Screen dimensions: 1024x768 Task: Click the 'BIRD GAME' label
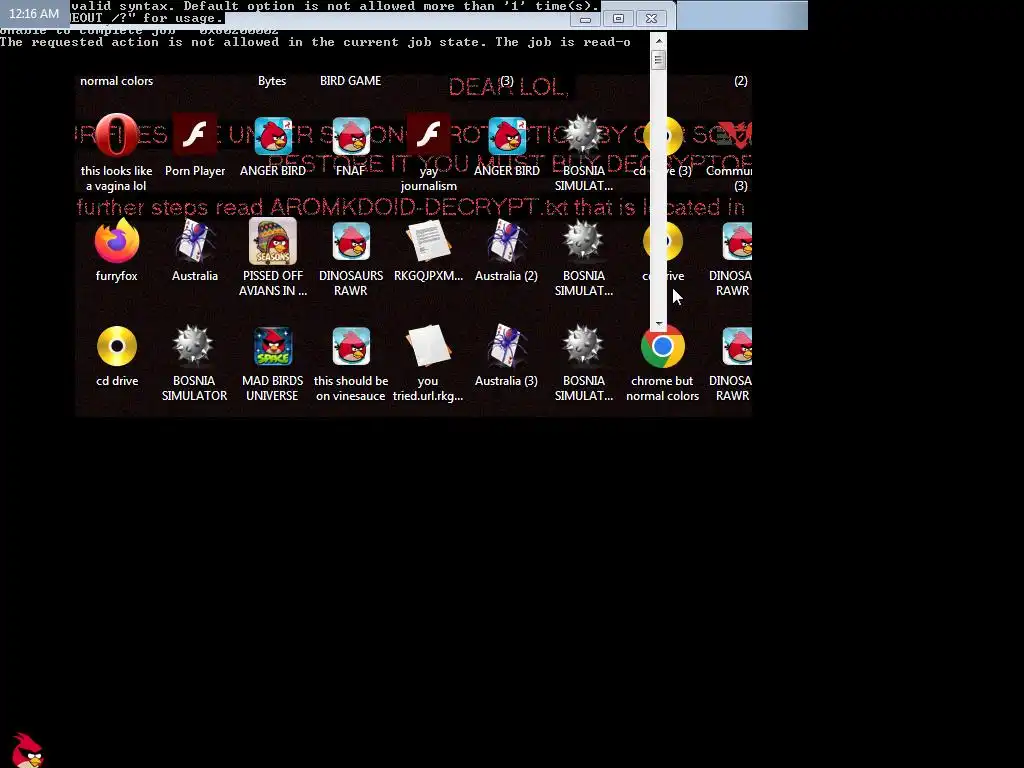coord(350,81)
